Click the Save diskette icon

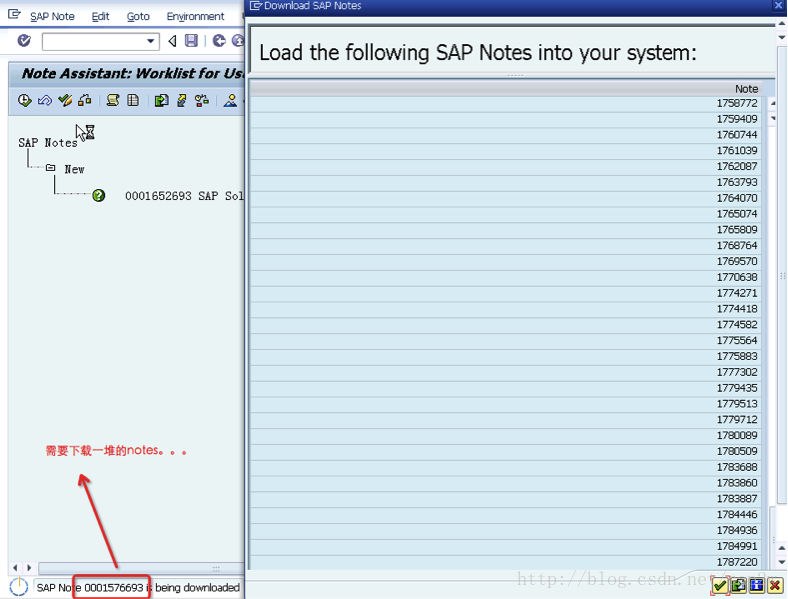pos(191,41)
